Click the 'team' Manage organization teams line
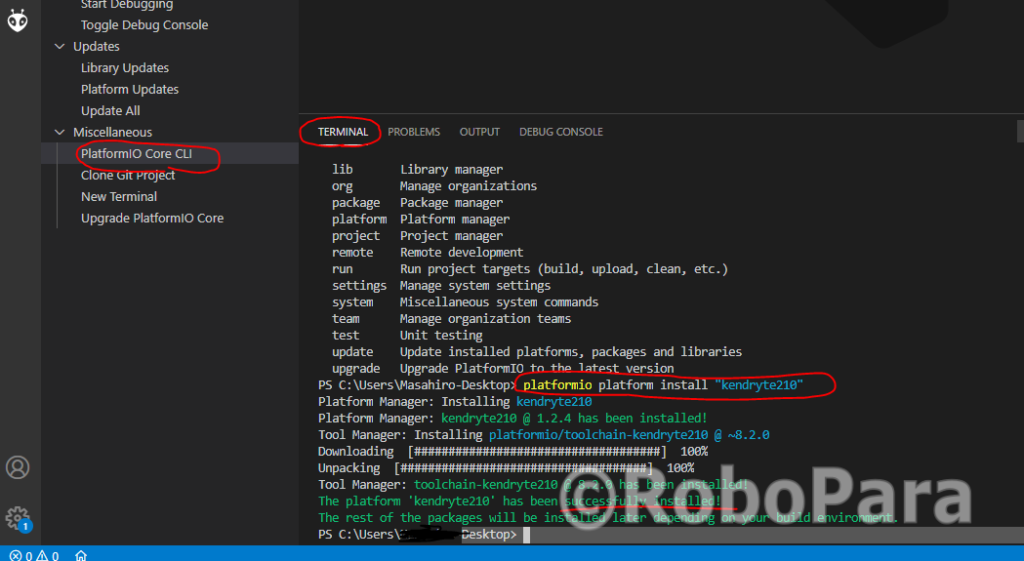The height and width of the screenshot is (561, 1024). (x=451, y=319)
